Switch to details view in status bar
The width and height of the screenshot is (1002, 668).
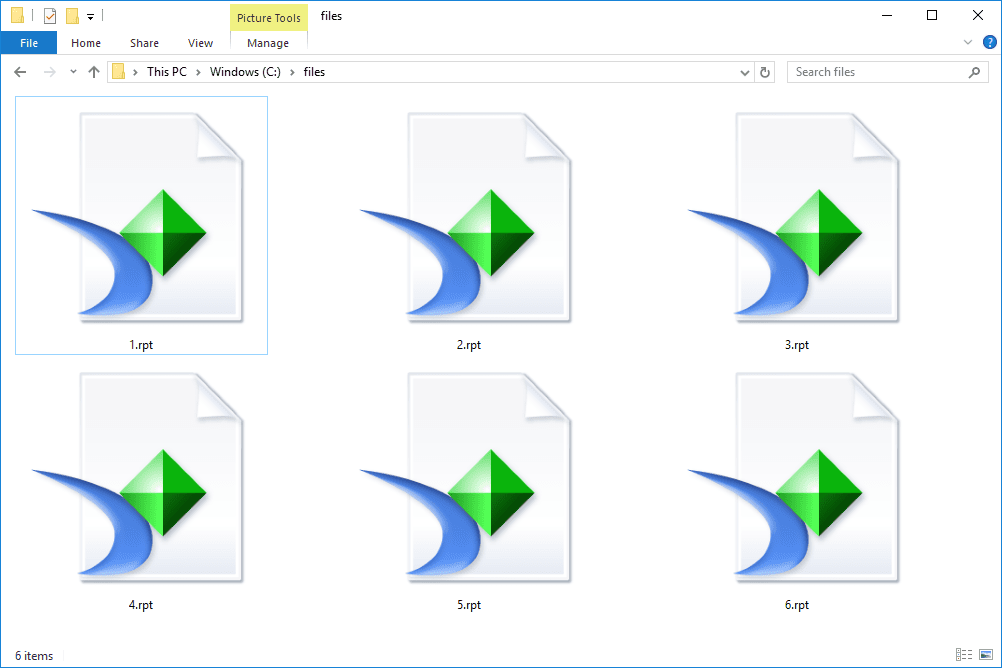coord(963,655)
